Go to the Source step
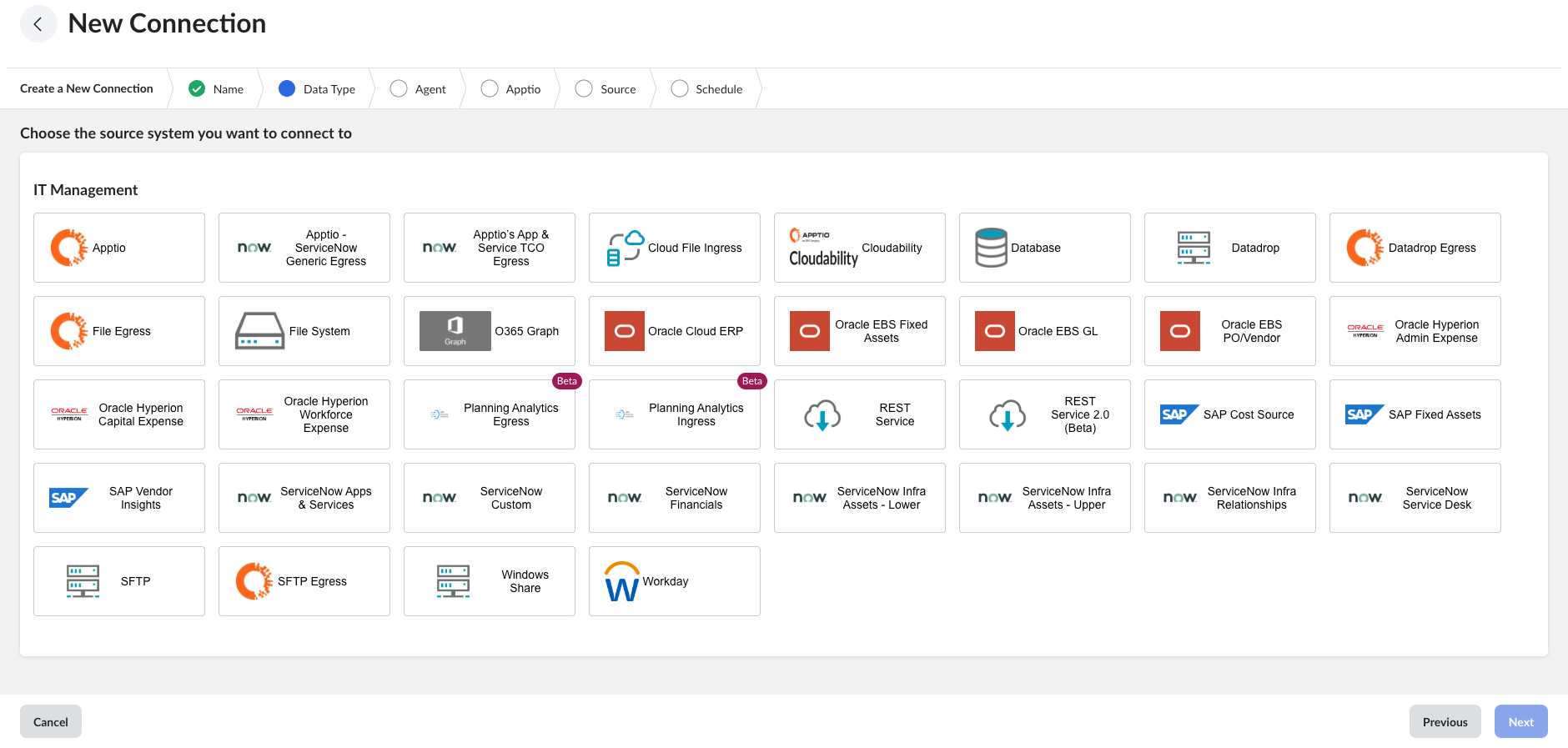1568x748 pixels. click(x=606, y=88)
